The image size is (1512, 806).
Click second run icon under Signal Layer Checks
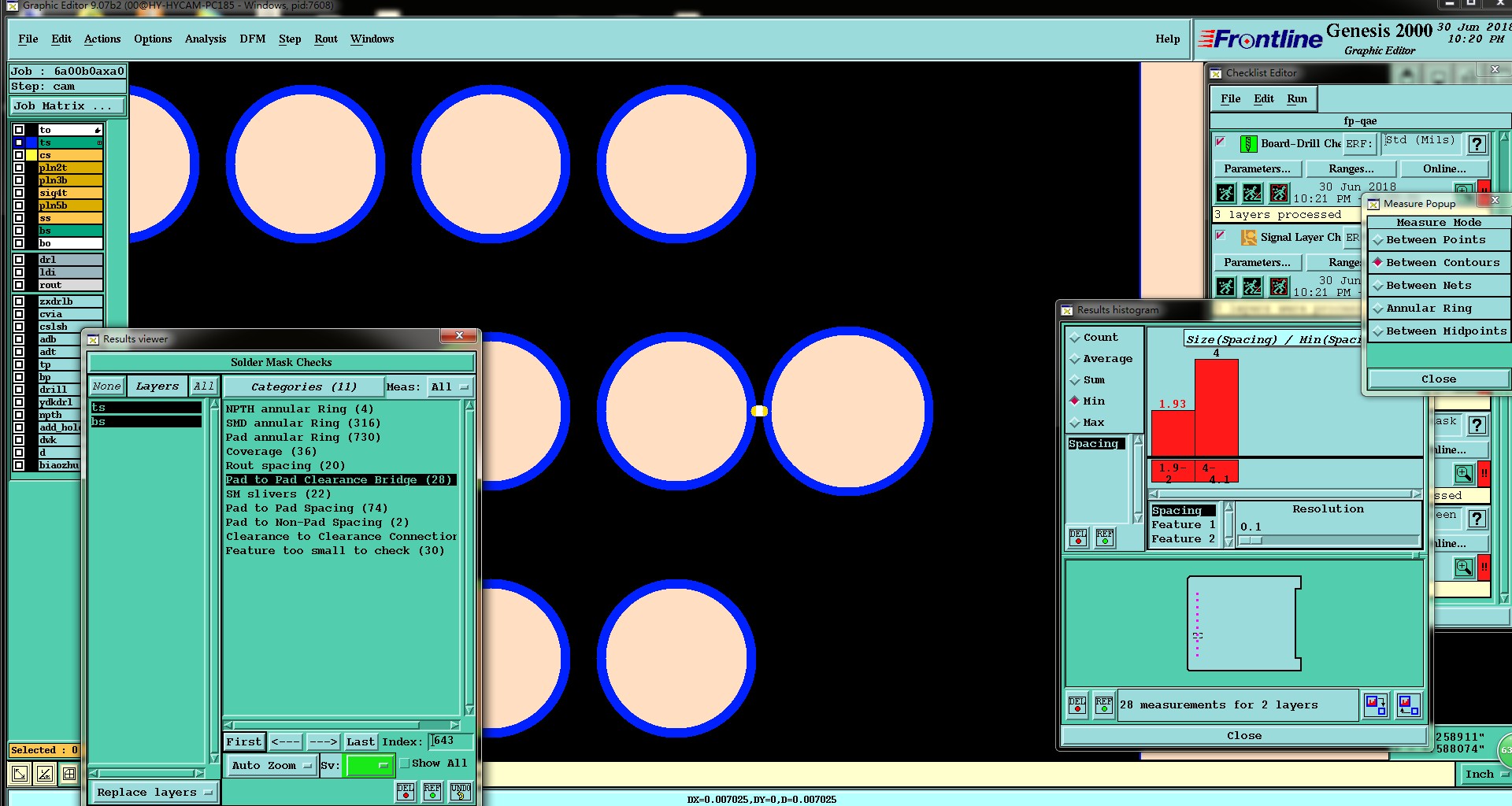(1253, 287)
